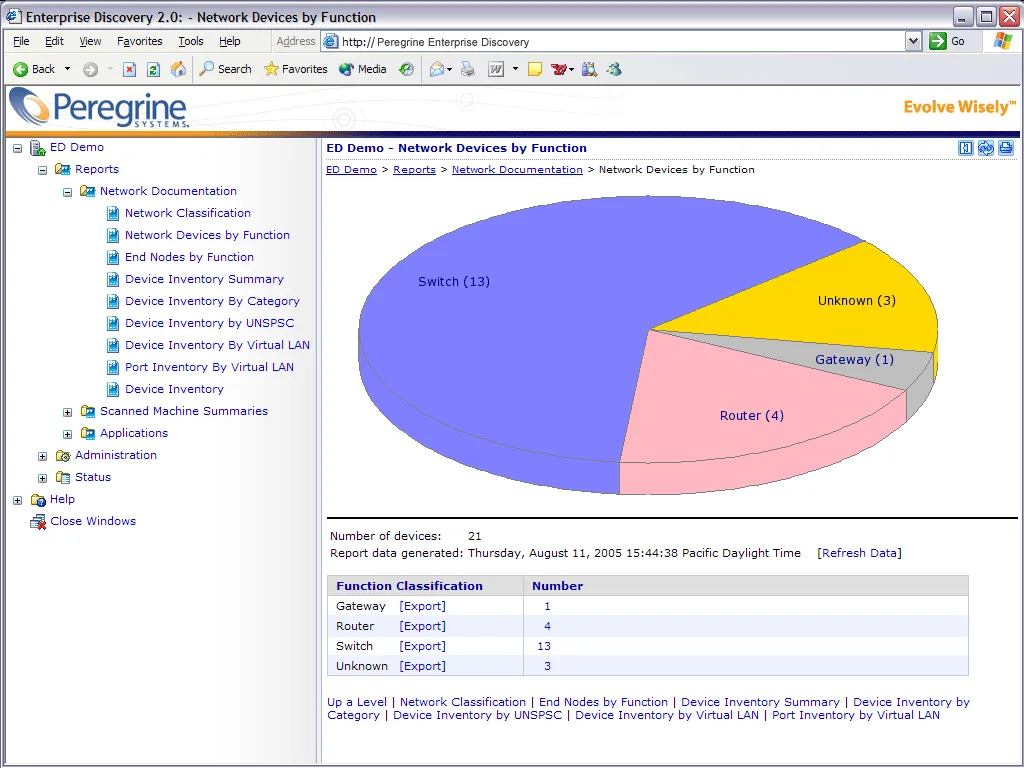Screen dimensions: 1024x768
Task: Export the Router row data
Action: coord(423,626)
